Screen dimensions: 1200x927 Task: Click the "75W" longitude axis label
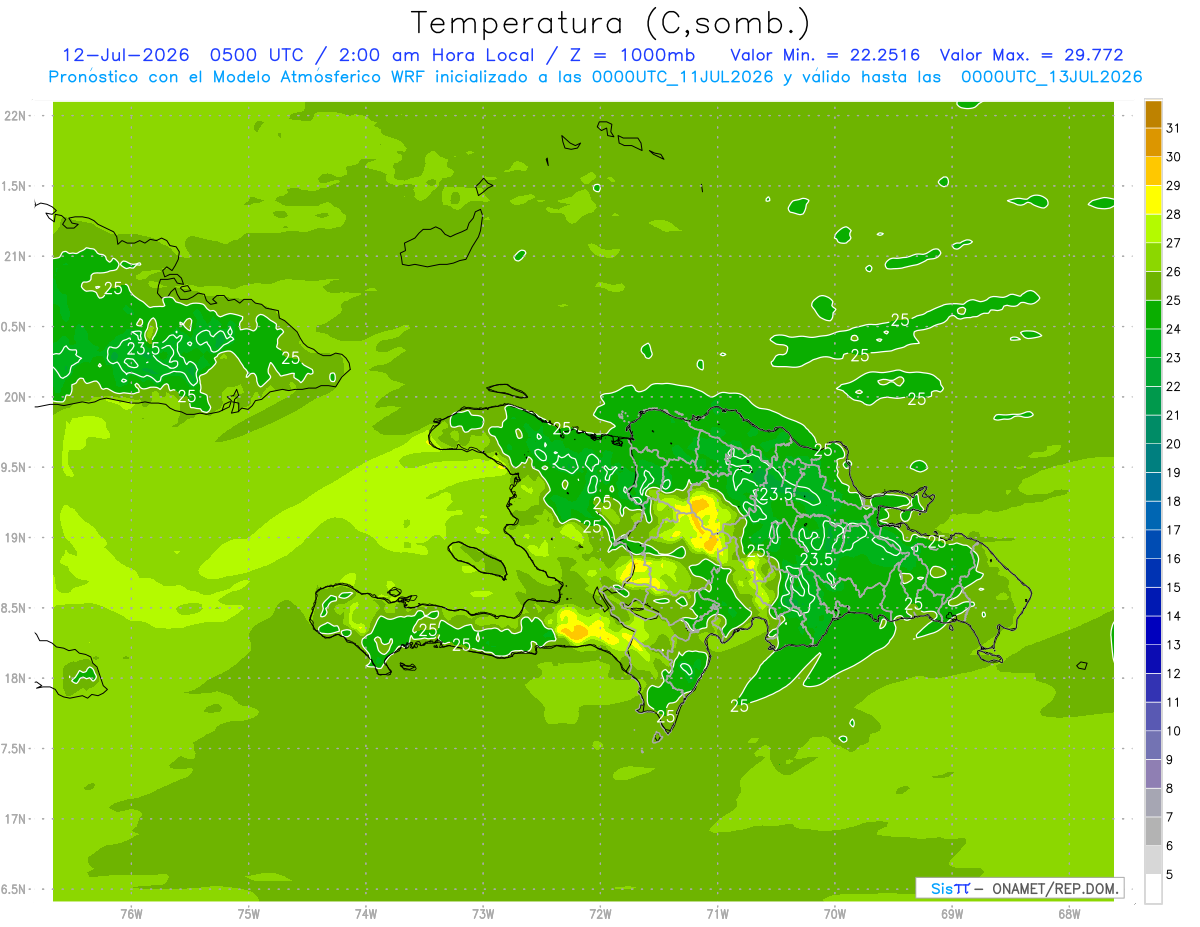coord(249,914)
